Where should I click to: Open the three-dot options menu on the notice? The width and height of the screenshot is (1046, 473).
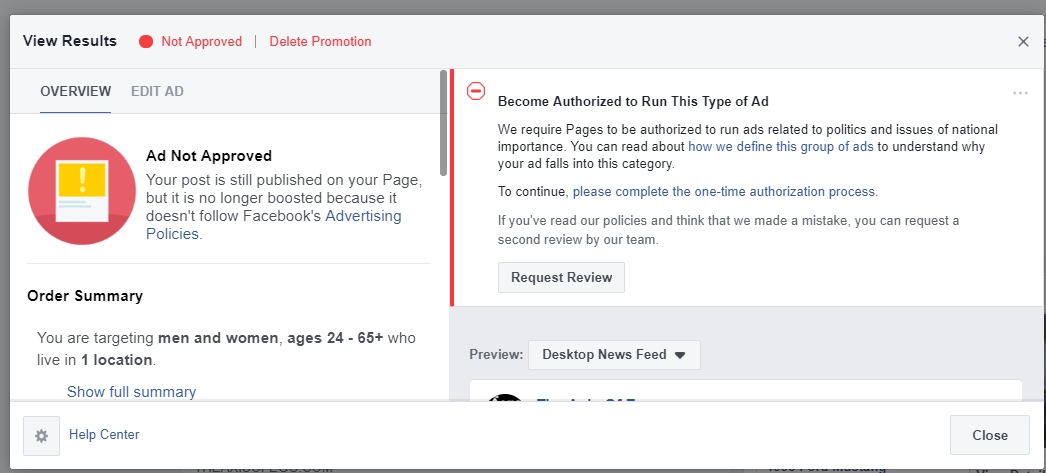pyautogui.click(x=1020, y=93)
